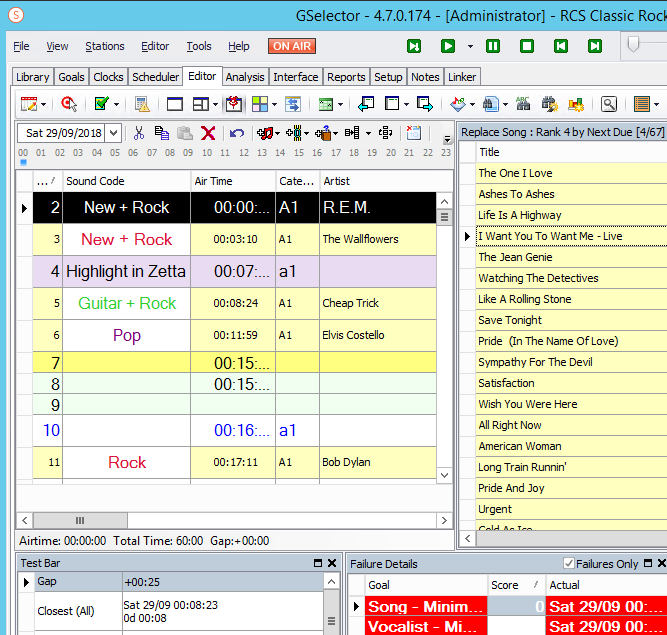Click the colored grid squares icon
667x635 pixels.
260,104
